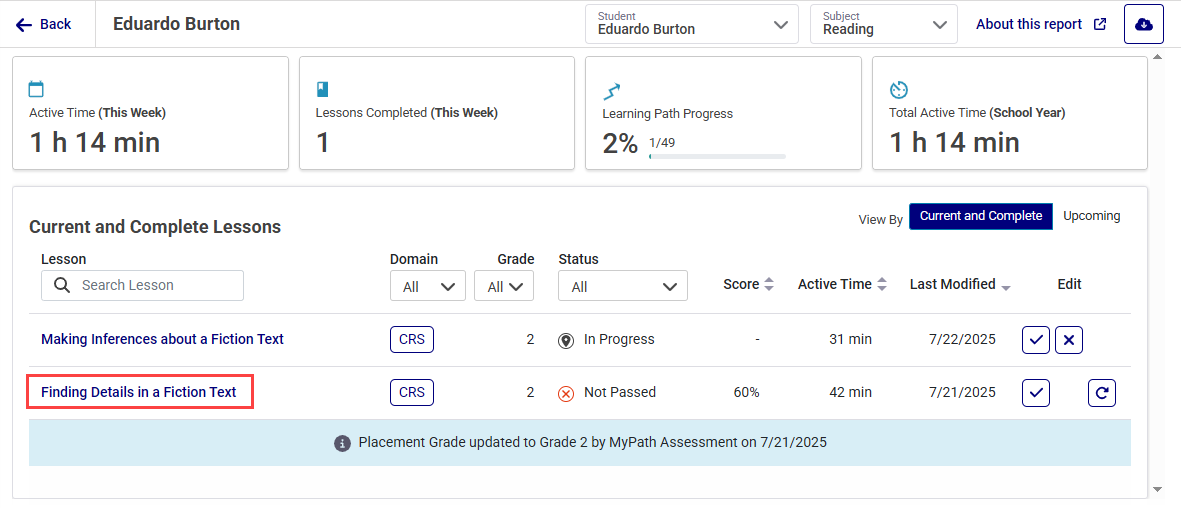The image size is (1181, 508).
Task: Click CRS badge in Making Inferences row
Action: tap(412, 339)
